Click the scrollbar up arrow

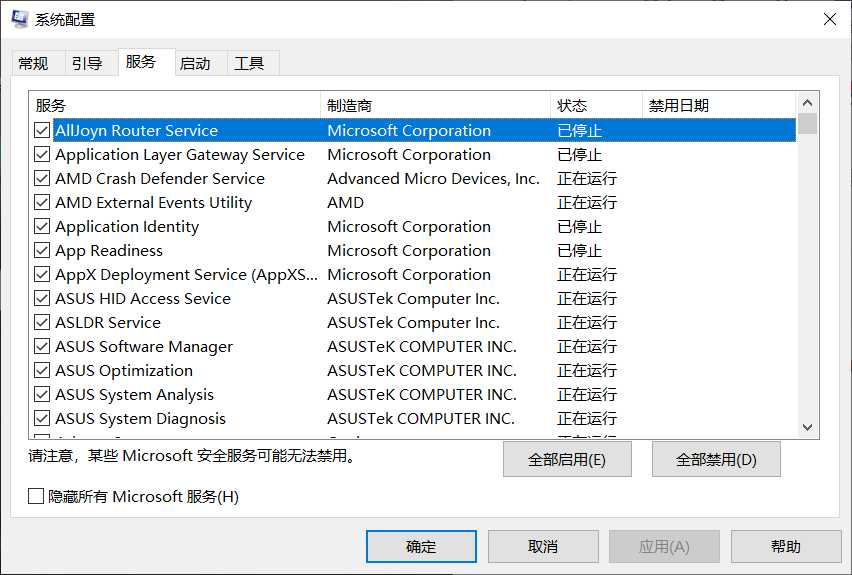pyautogui.click(x=807, y=103)
